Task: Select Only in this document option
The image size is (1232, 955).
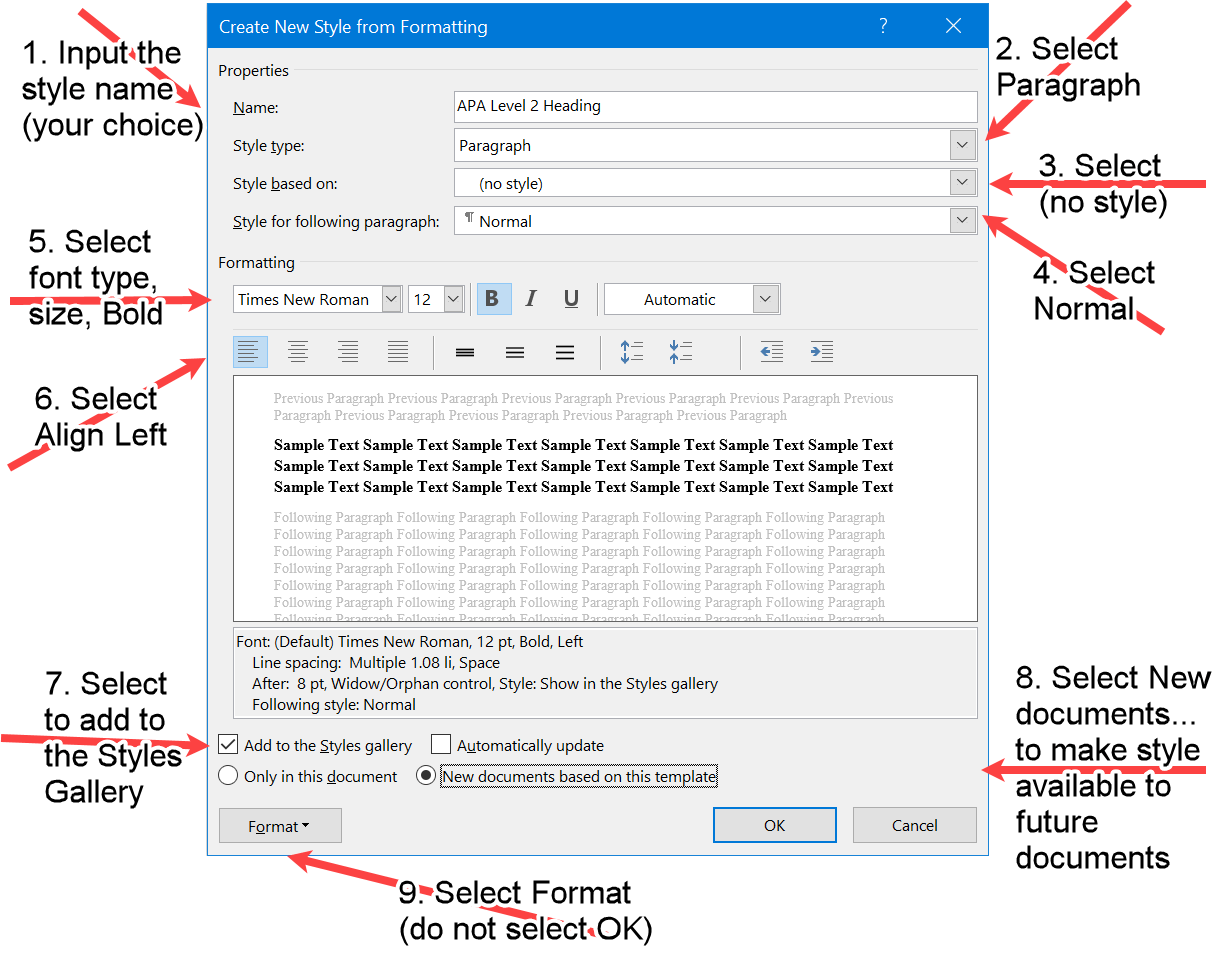Action: coord(228,775)
